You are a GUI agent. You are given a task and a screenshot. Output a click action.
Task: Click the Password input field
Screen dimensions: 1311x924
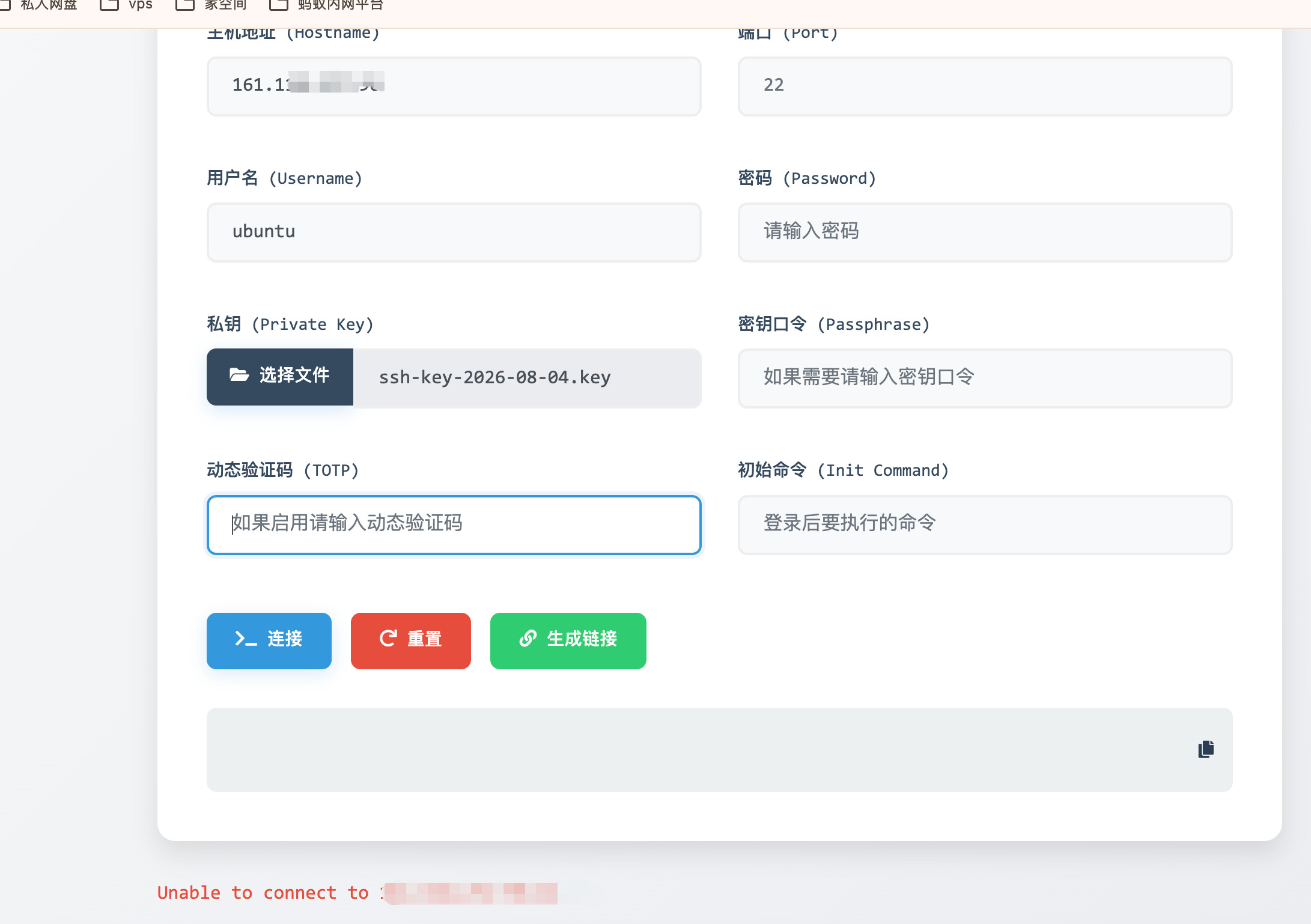coord(985,232)
